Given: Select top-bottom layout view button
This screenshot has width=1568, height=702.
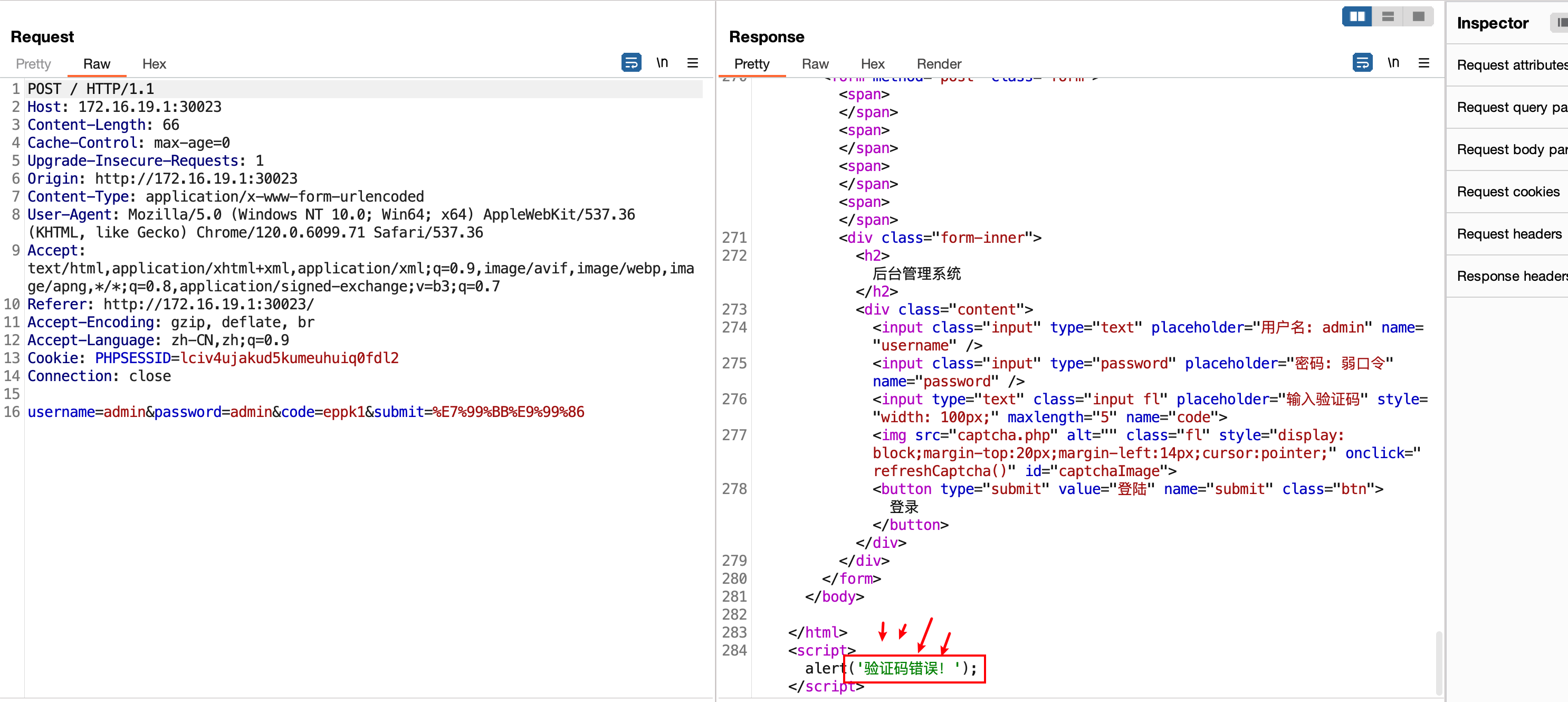Looking at the screenshot, I should coord(1387,16).
